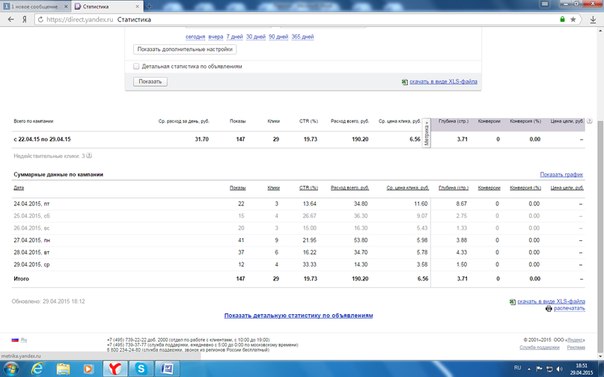Switch to the '1 новое сообщение' tab
The height and width of the screenshot is (377, 604).
tap(35, 7)
